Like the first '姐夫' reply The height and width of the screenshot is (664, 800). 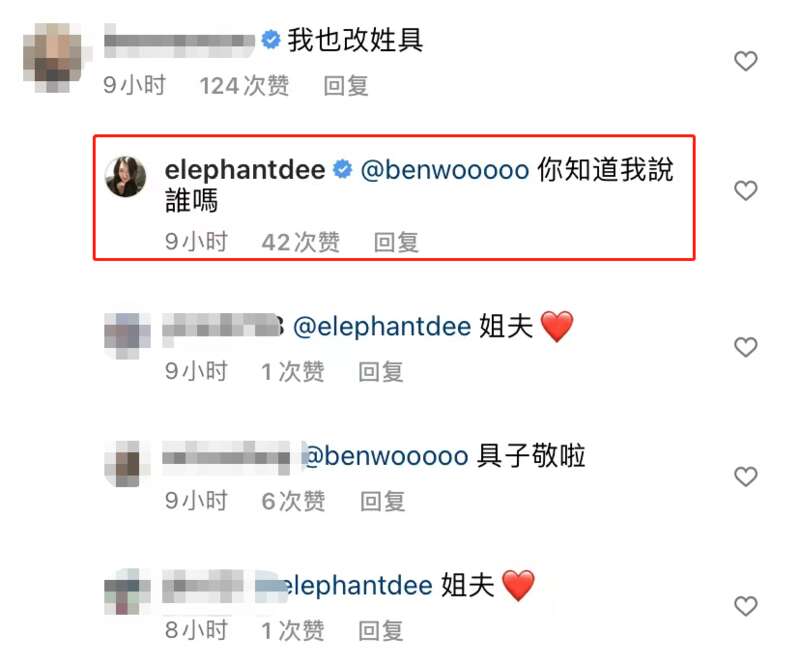[745, 347]
